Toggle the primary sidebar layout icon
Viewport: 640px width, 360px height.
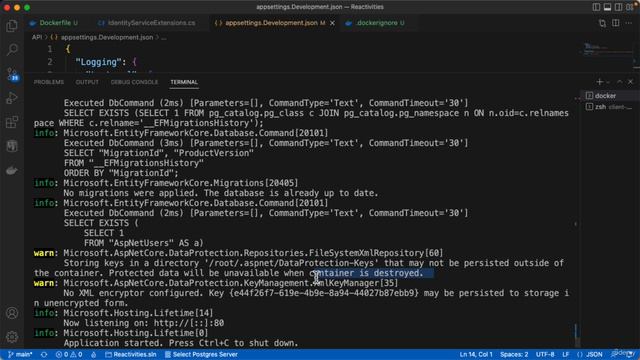click(x=596, y=7)
